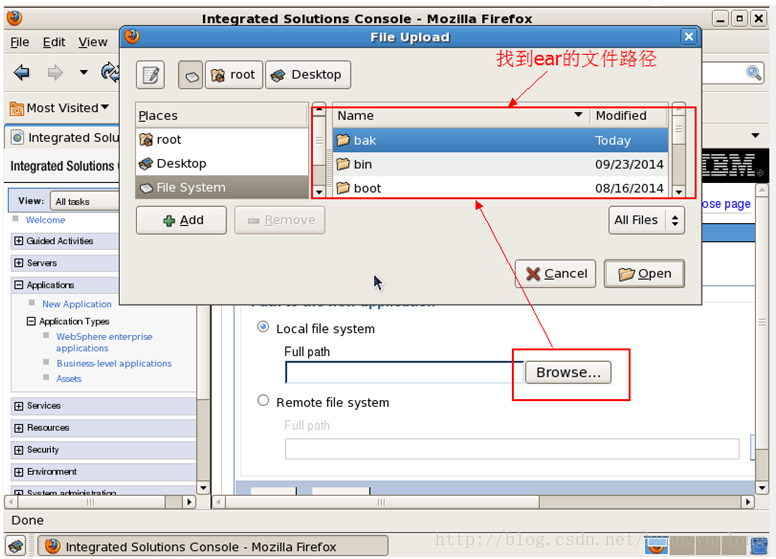This screenshot has width=776, height=559.
Task: Click the remote Full path input field
Action: click(512, 449)
